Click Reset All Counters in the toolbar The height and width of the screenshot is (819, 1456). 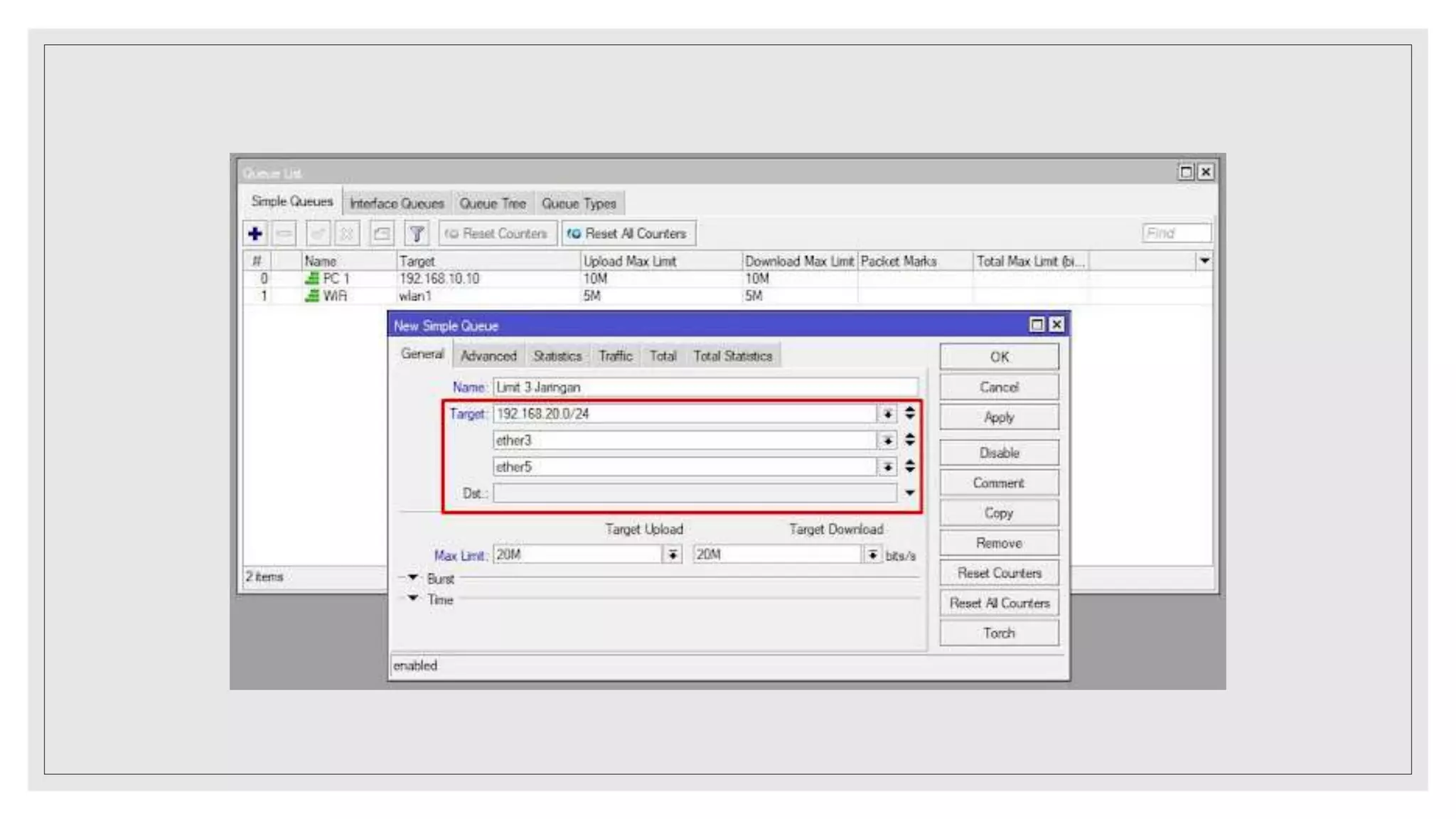[628, 233]
